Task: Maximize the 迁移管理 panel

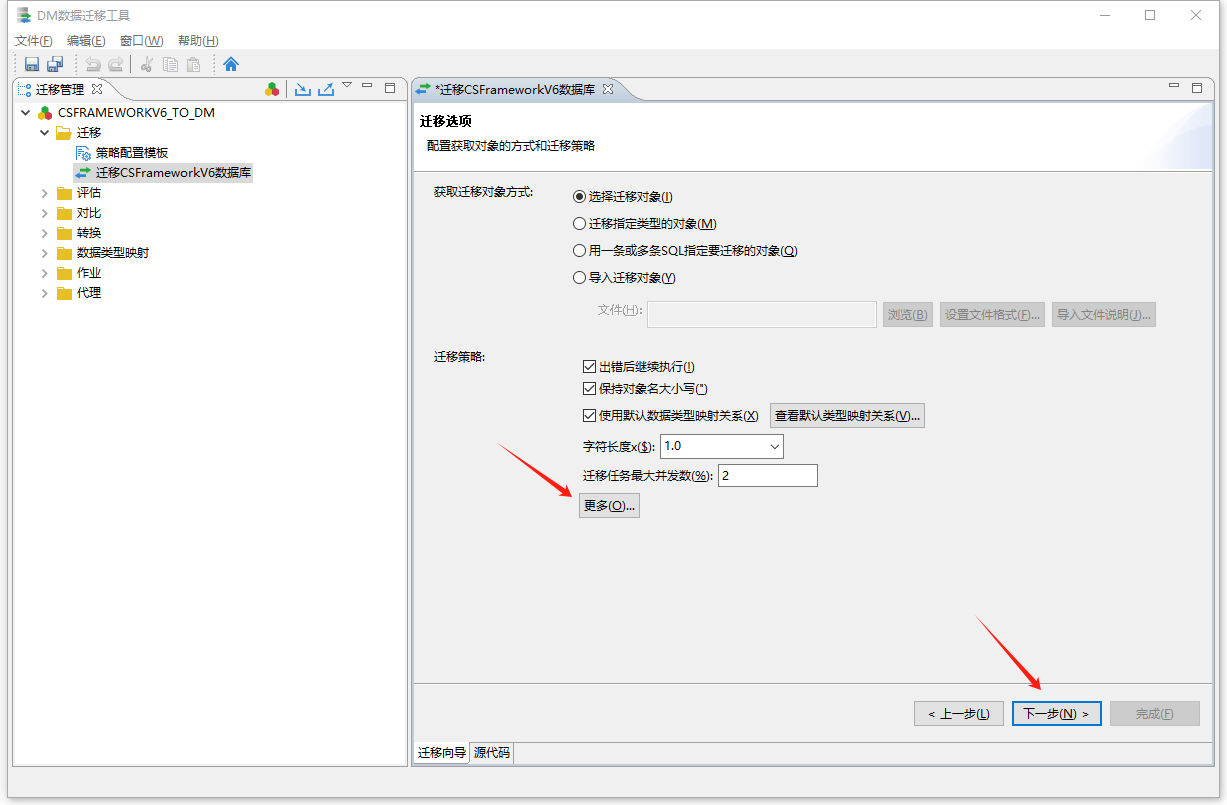Action: tap(390, 88)
